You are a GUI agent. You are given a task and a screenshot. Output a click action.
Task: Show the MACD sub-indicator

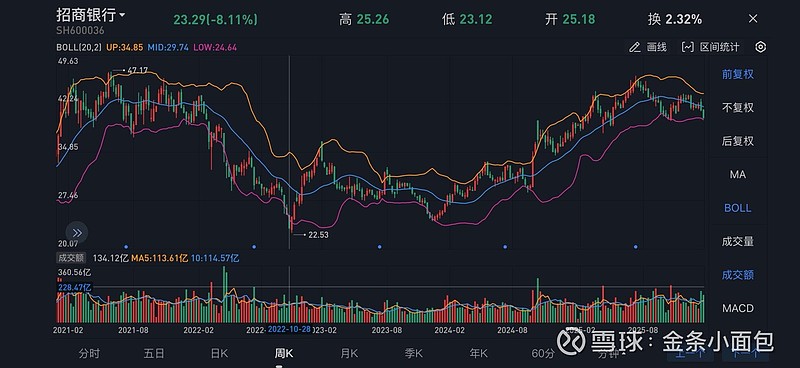tap(737, 308)
